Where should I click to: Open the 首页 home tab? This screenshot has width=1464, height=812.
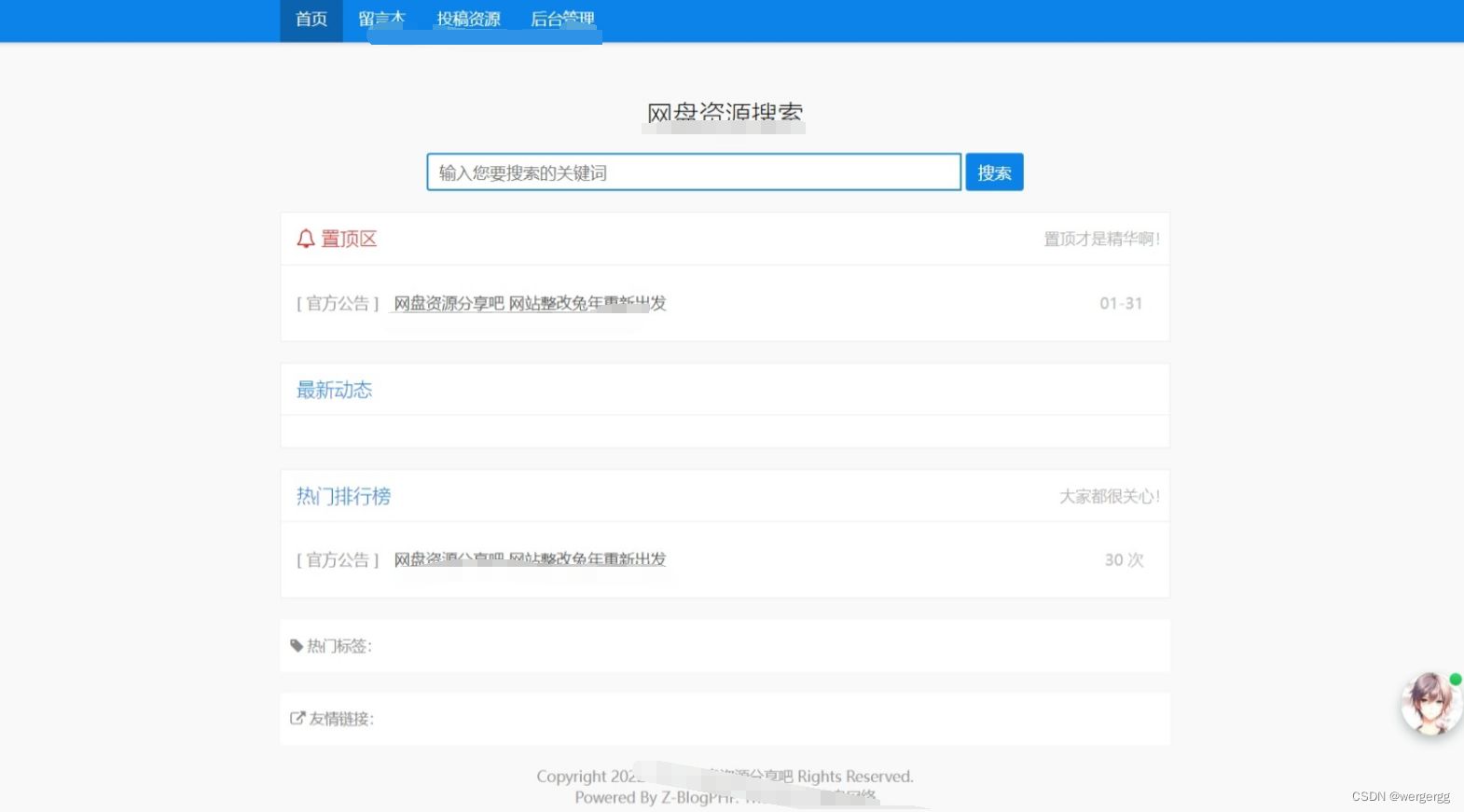[x=311, y=20]
